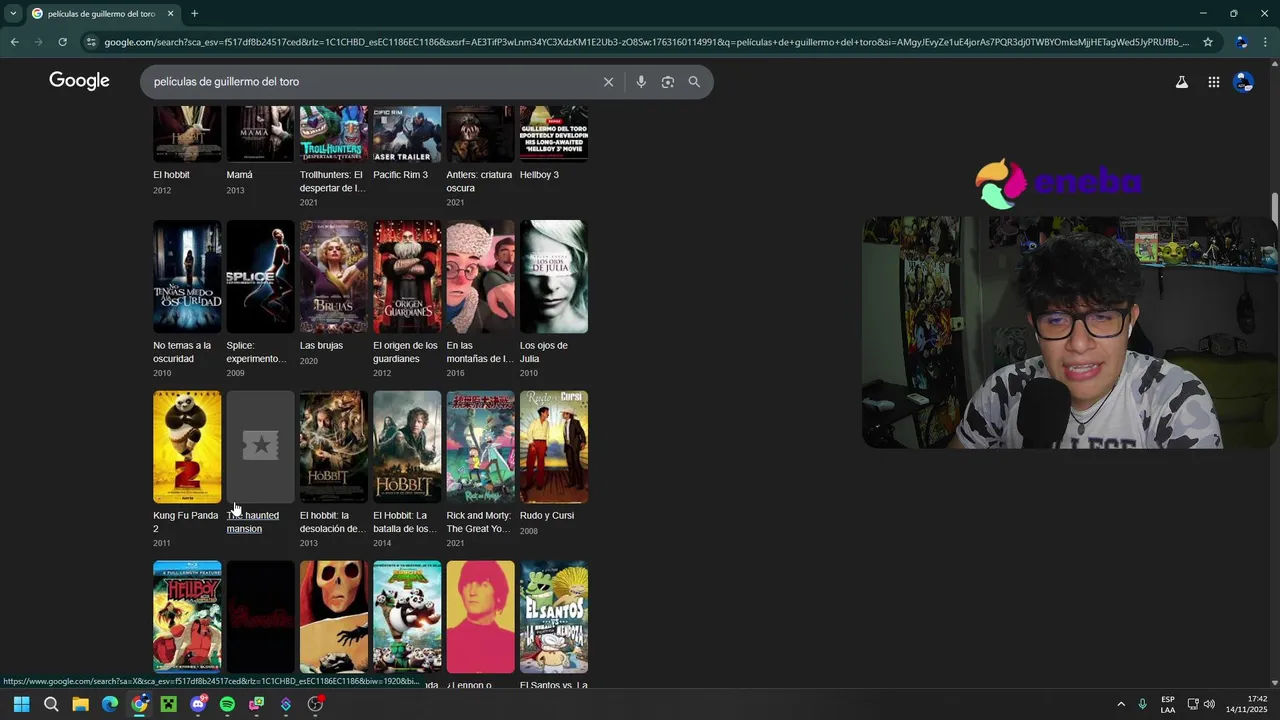The image size is (1280, 720).
Task: Open the Kung Fu Panda 2 title
Action: pos(185,522)
